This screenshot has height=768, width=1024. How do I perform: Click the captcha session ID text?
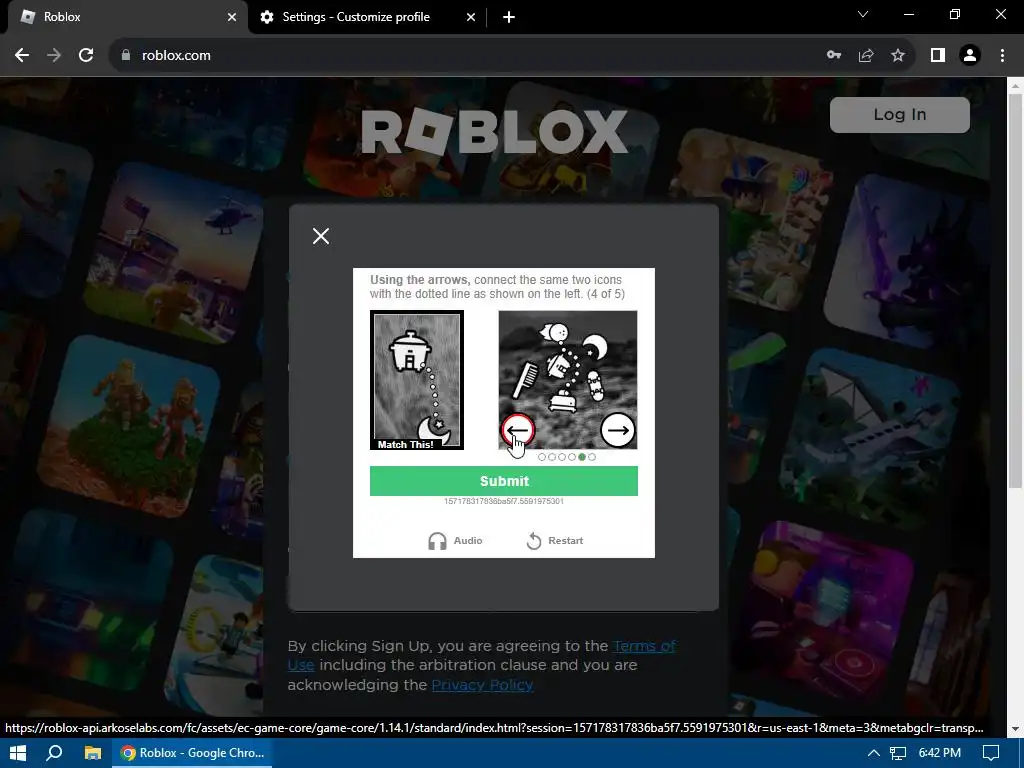pos(504,501)
